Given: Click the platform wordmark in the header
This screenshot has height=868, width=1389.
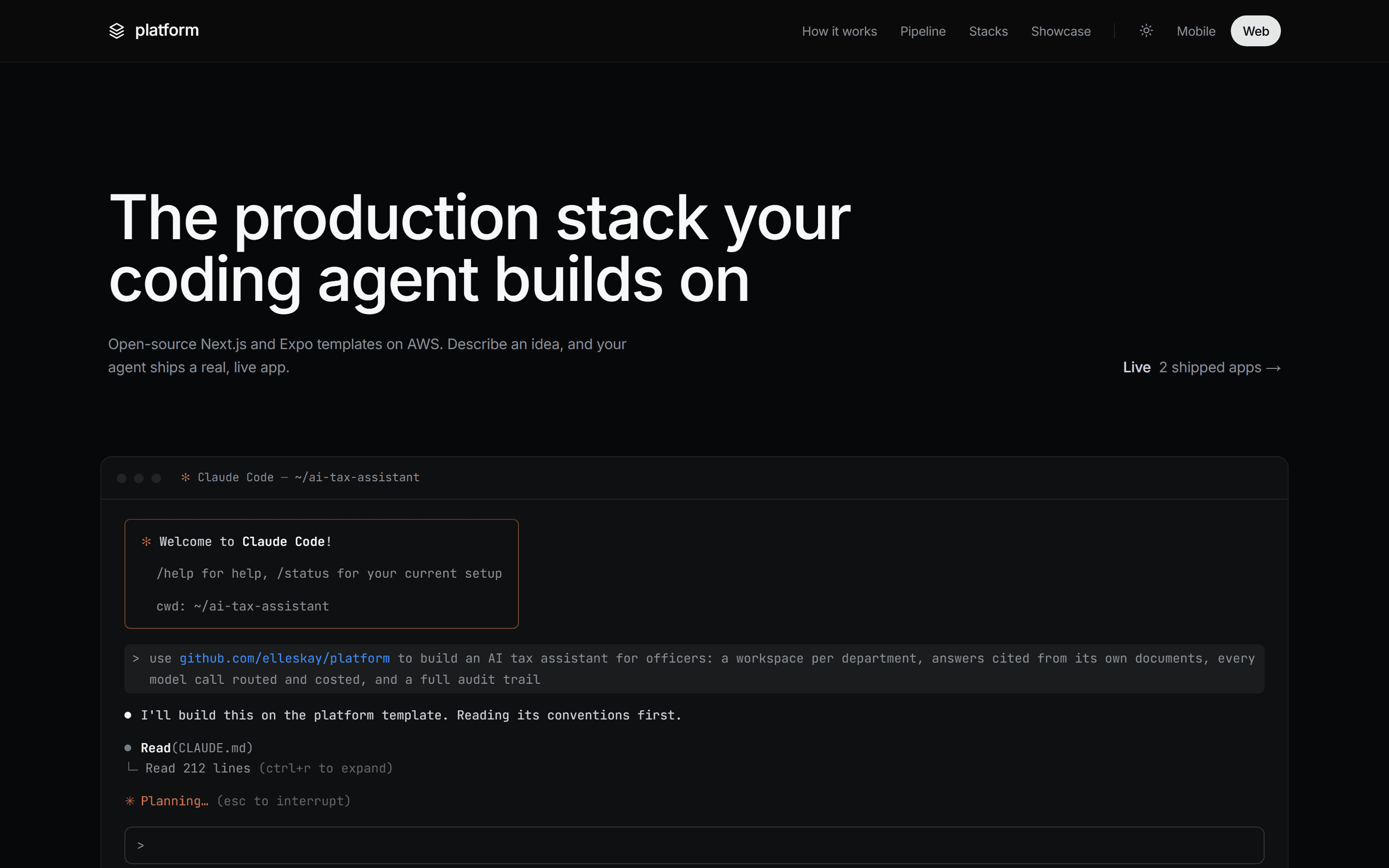Looking at the screenshot, I should click(166, 30).
